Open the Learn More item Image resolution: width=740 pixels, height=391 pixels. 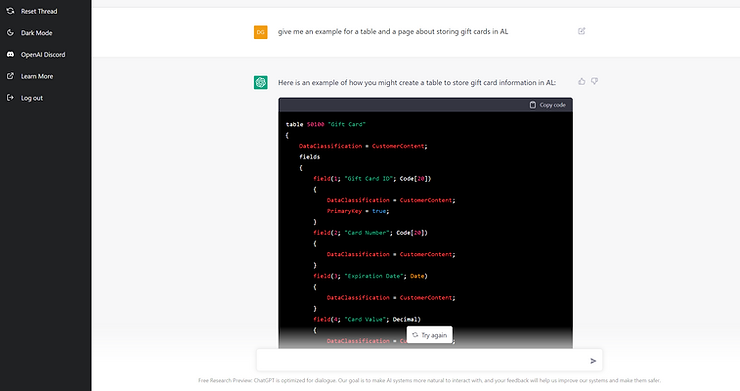46,76
